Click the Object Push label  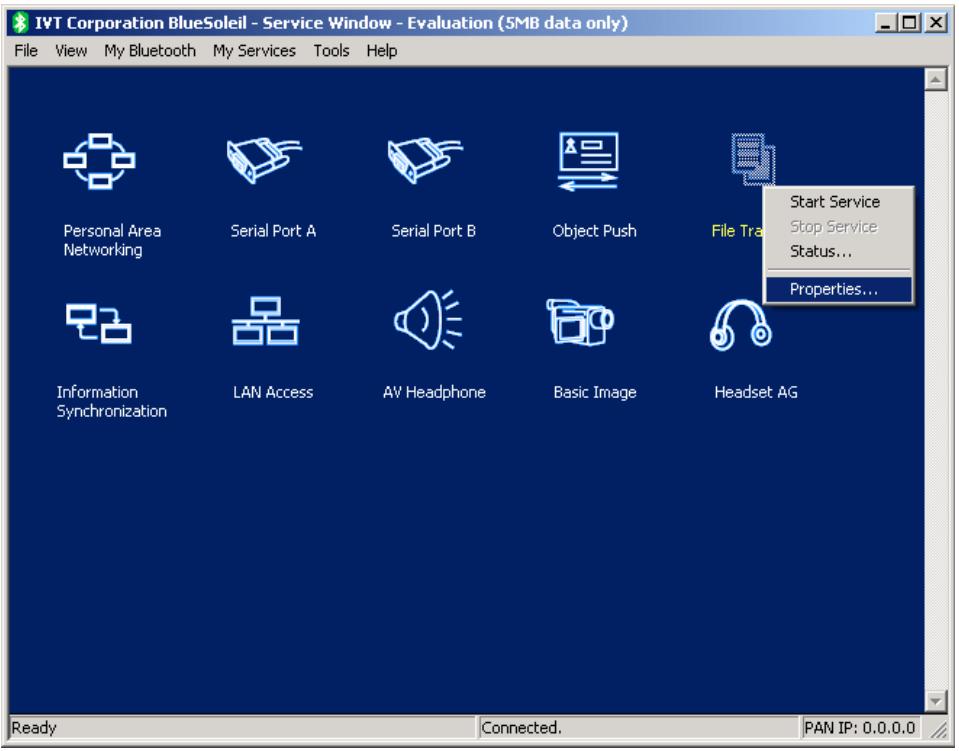pyautogui.click(x=594, y=231)
